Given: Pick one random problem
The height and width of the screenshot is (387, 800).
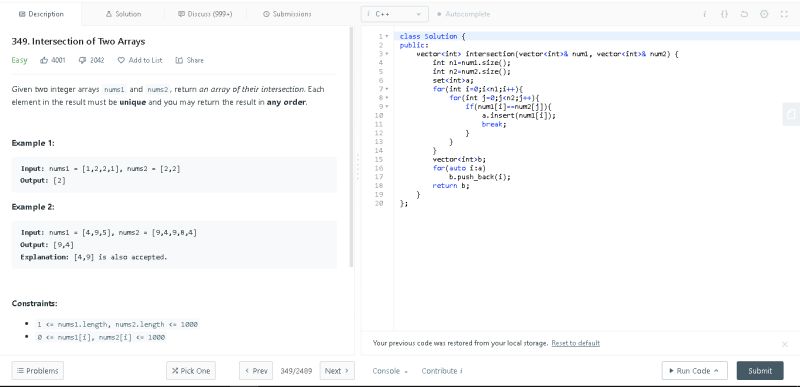Looking at the screenshot, I should (191, 371).
